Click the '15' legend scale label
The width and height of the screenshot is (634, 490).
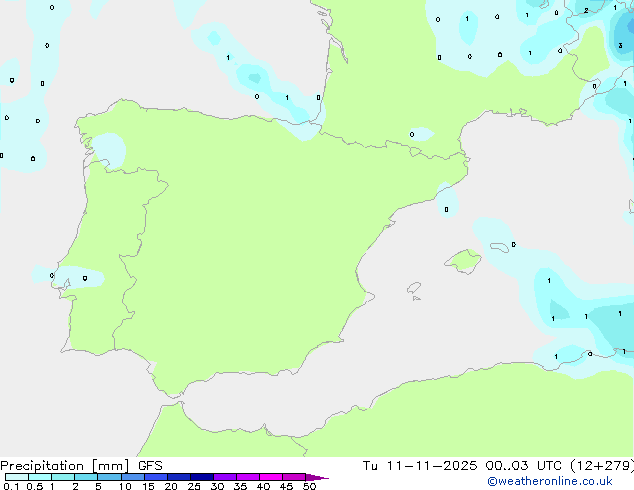[148, 486]
